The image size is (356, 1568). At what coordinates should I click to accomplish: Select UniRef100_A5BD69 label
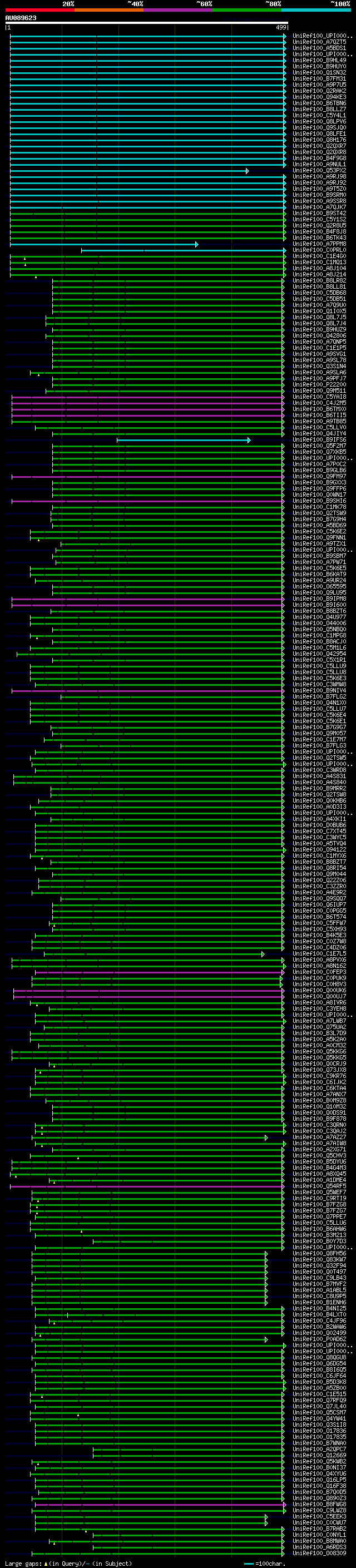(319, 525)
